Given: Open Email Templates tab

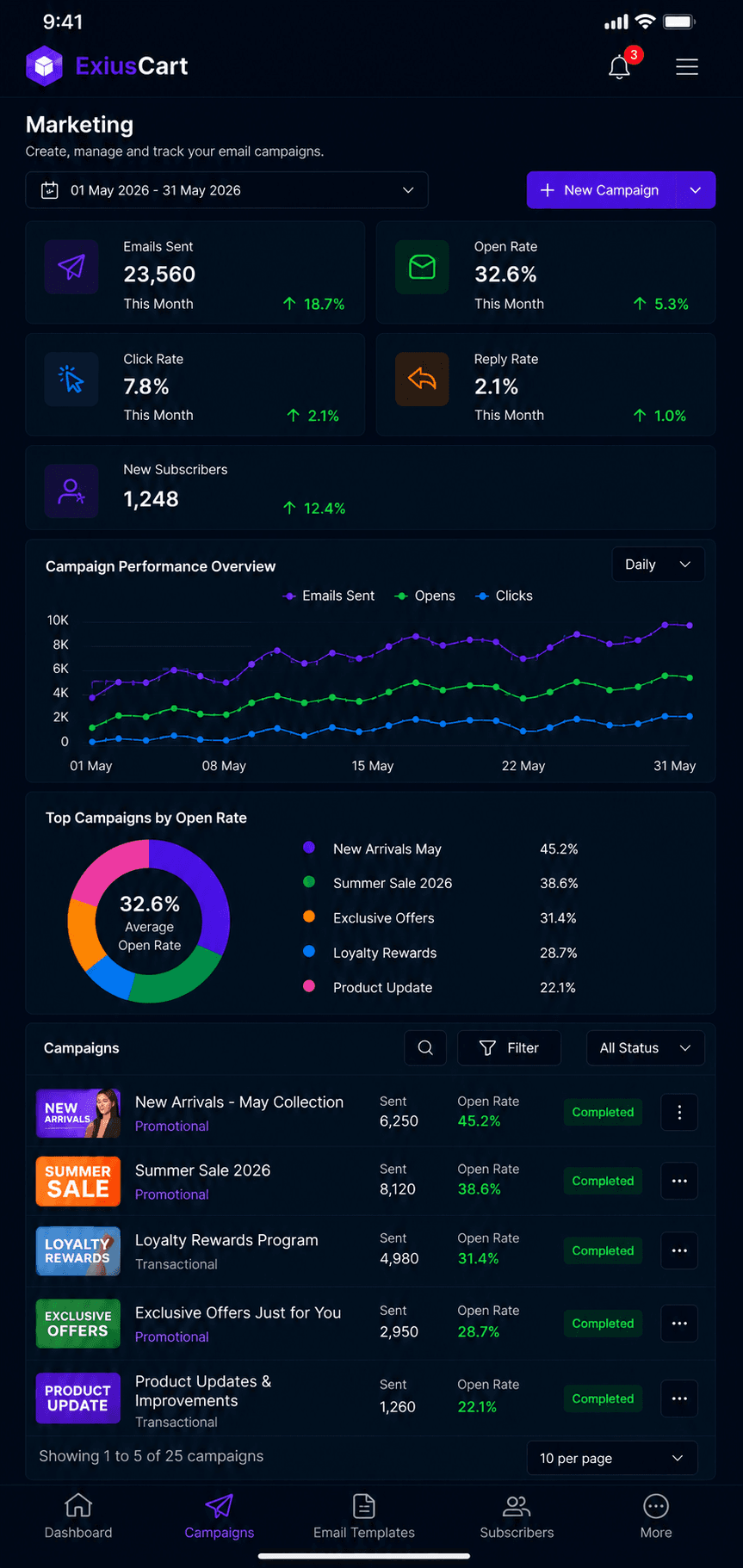Looking at the screenshot, I should (x=364, y=1516).
